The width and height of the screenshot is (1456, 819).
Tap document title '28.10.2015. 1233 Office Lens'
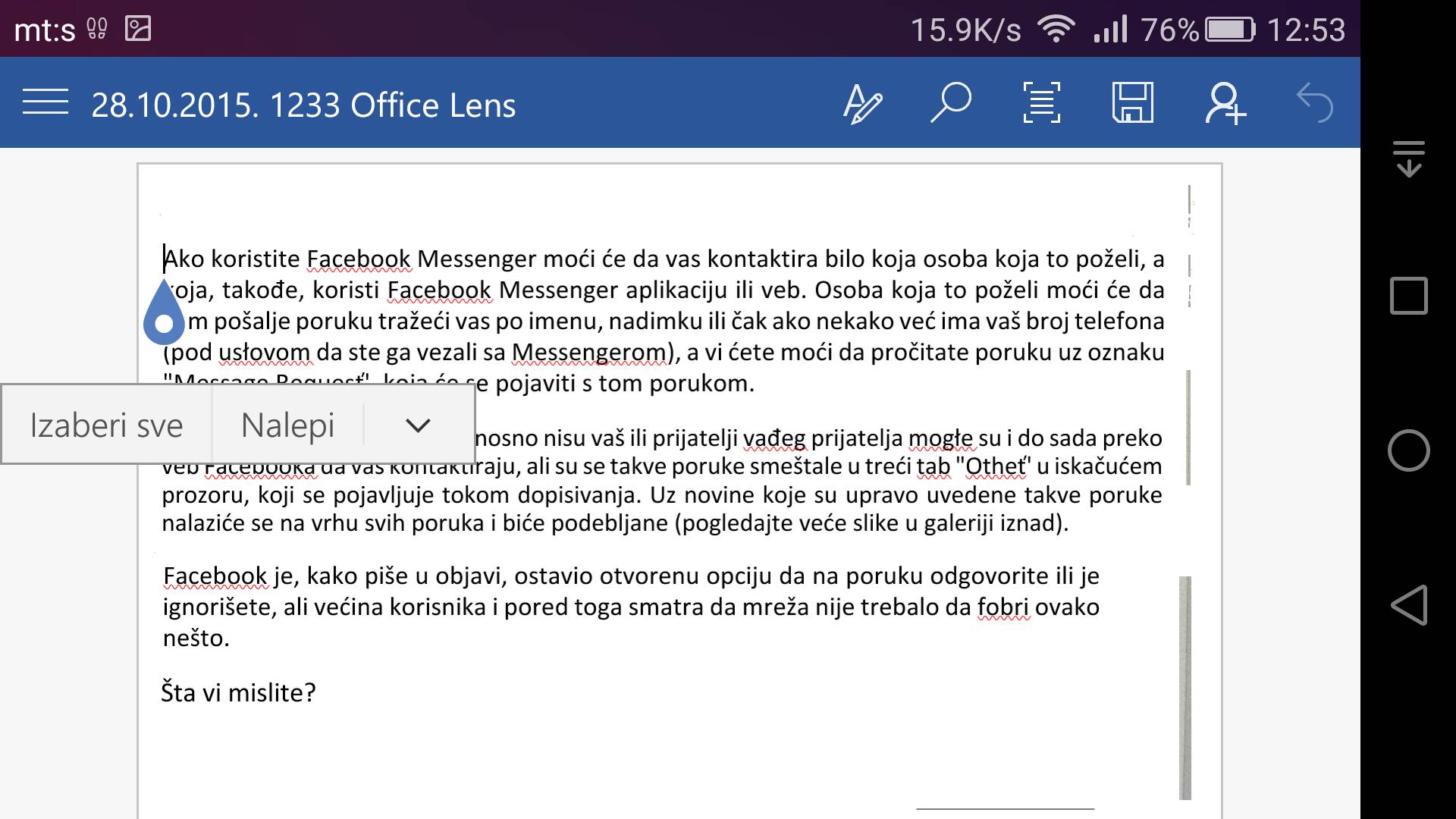pyautogui.click(x=303, y=105)
